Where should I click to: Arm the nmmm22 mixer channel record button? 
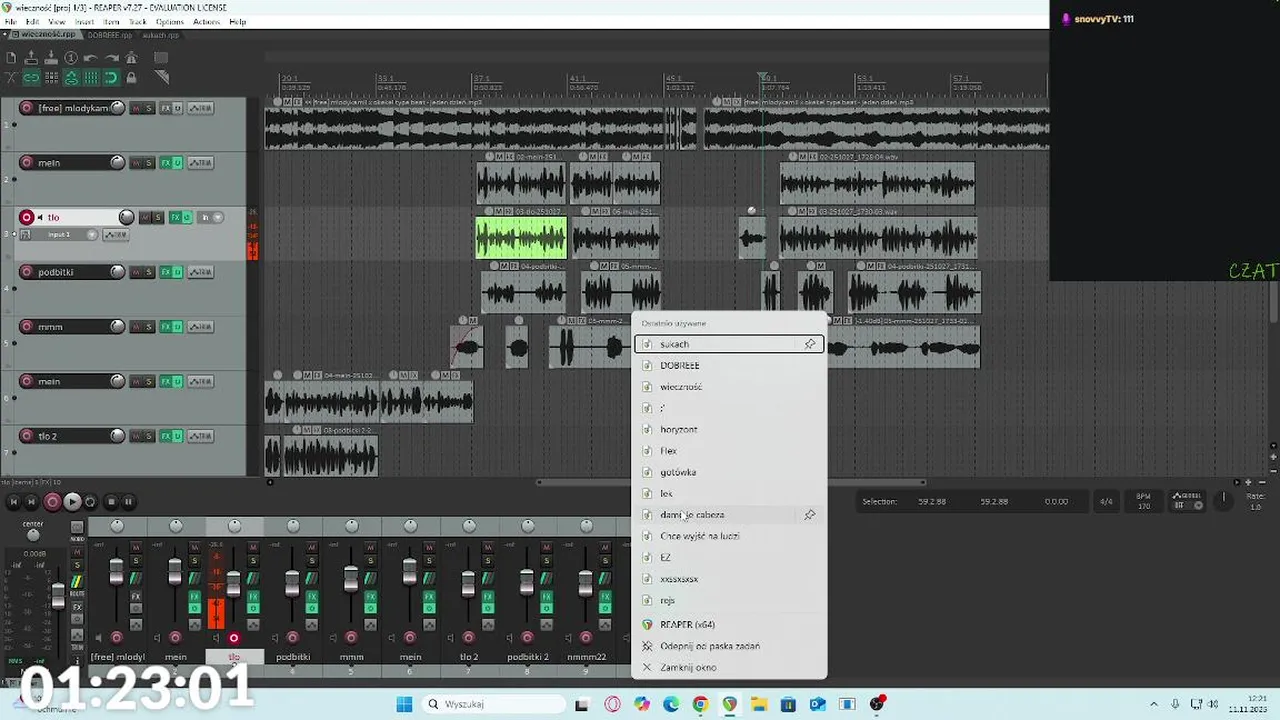pyautogui.click(x=585, y=637)
